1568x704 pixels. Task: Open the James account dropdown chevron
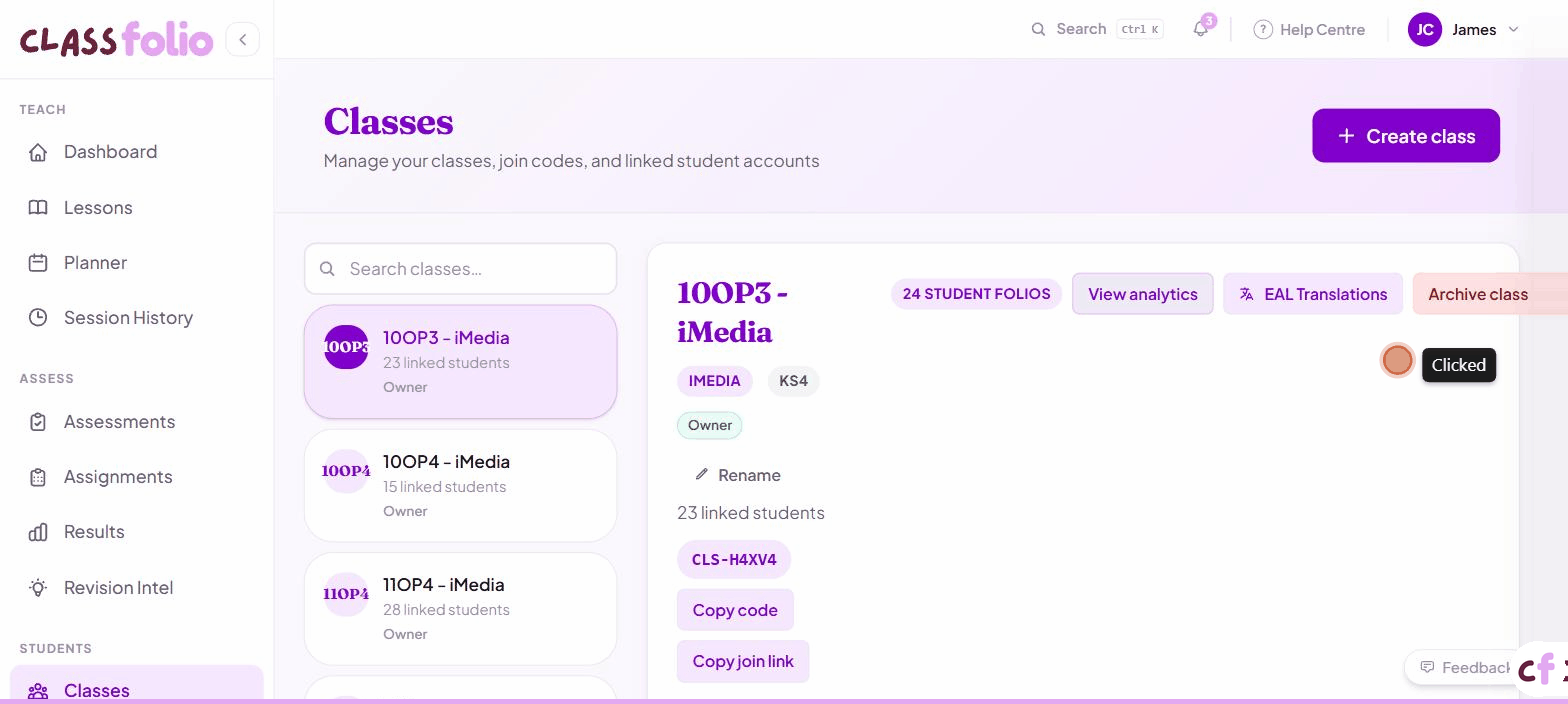(x=1513, y=29)
